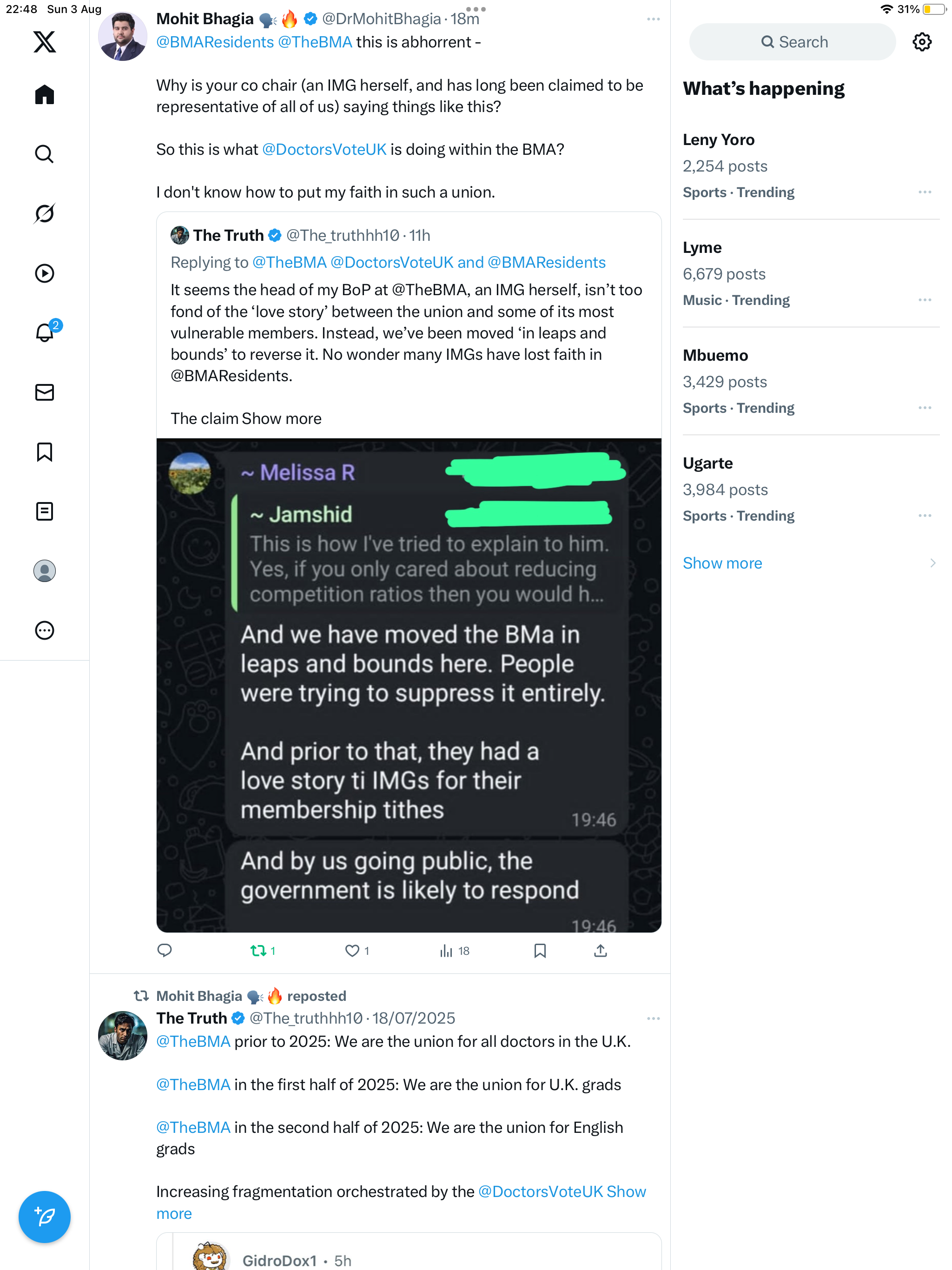Open the video play icon in sidebar

tap(44, 273)
